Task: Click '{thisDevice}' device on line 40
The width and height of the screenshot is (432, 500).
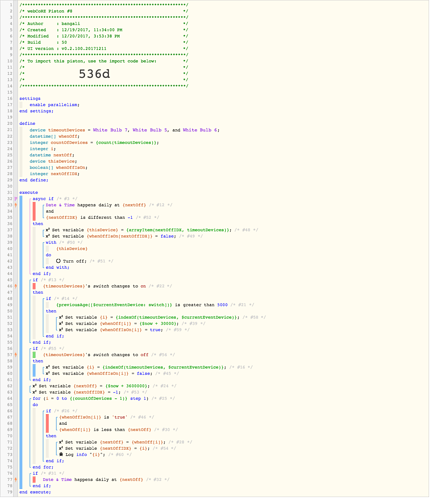Action: pyautogui.click(x=72, y=250)
